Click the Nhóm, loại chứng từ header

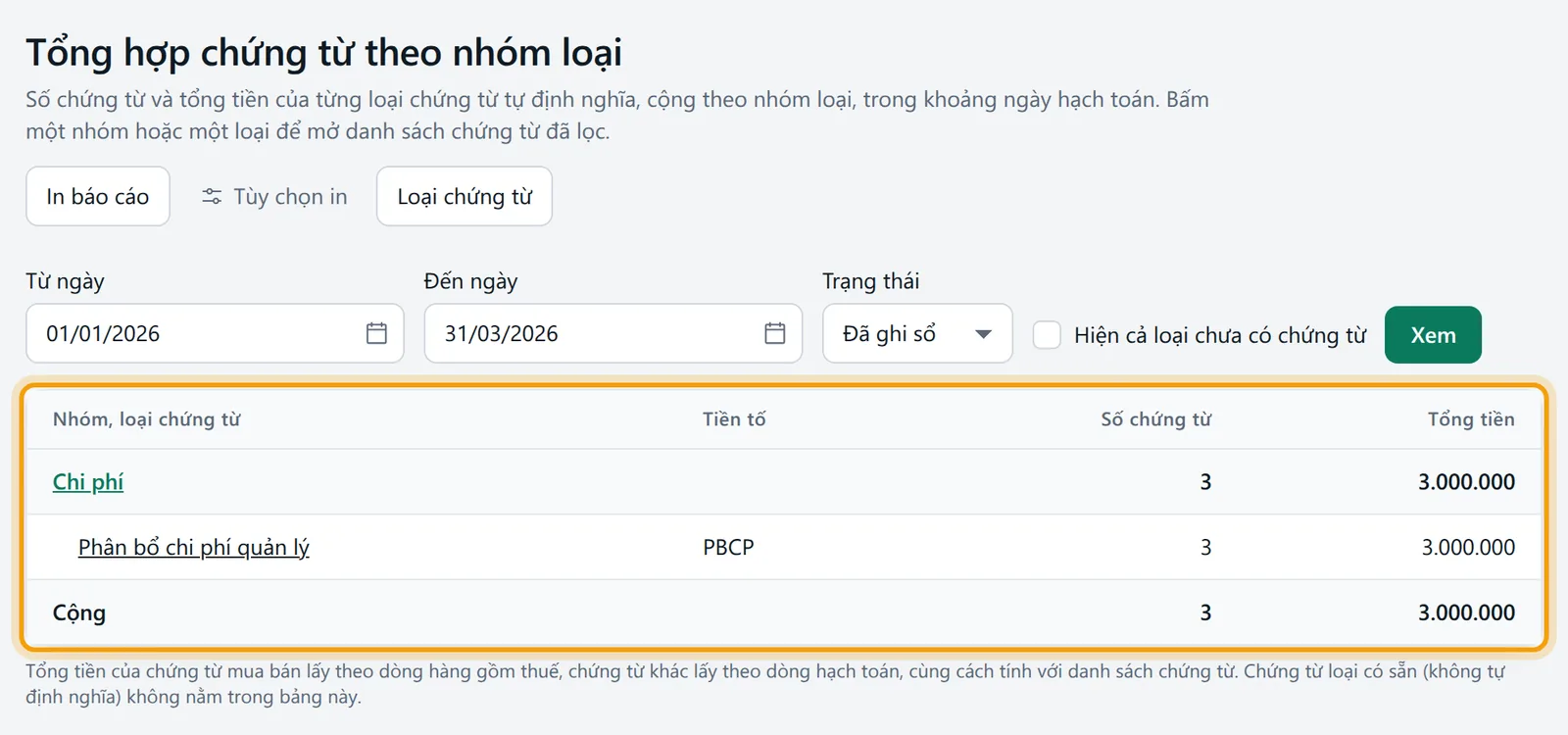147,419
